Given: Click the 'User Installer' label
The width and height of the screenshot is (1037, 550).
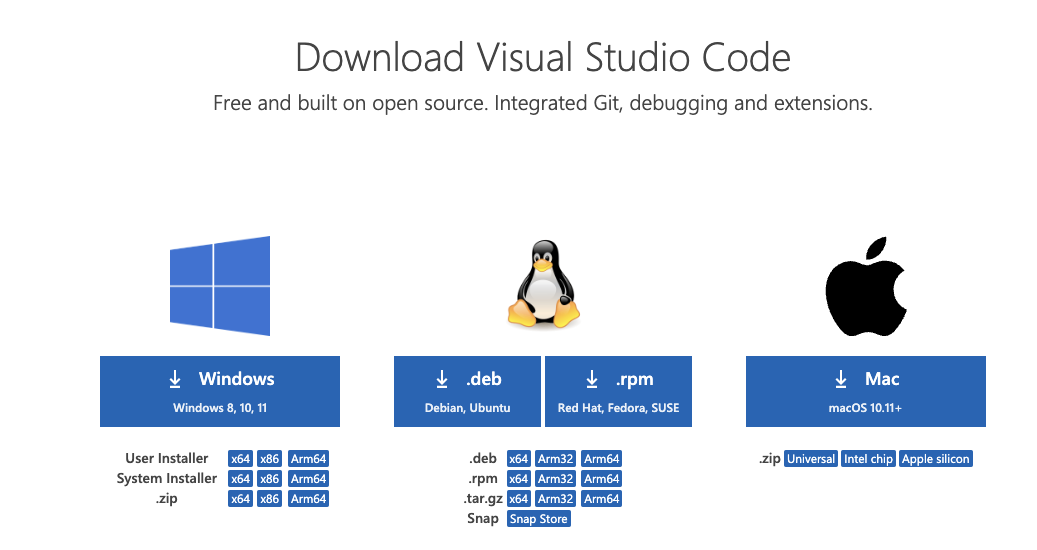Looking at the screenshot, I should 167,458.
